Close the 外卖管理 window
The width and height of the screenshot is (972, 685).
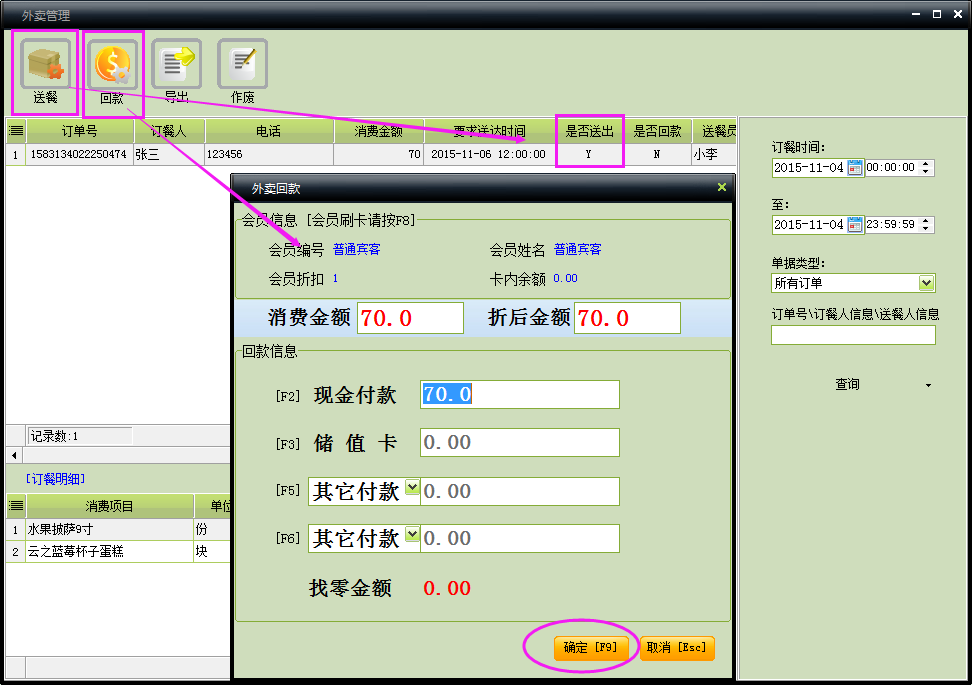point(958,14)
